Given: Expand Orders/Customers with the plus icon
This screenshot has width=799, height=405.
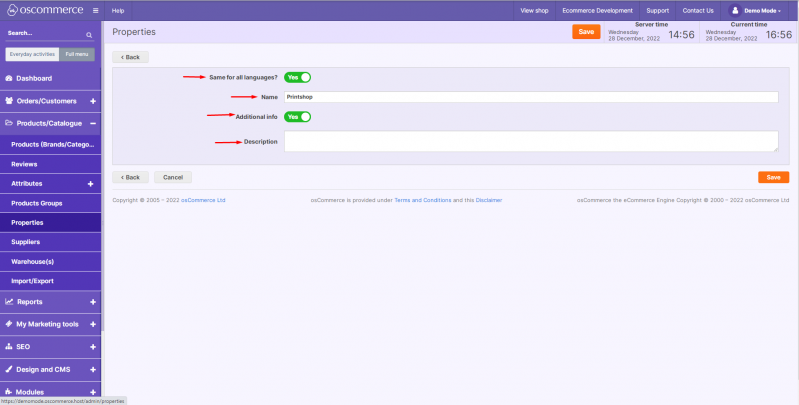Looking at the screenshot, I should pyautogui.click(x=93, y=101).
